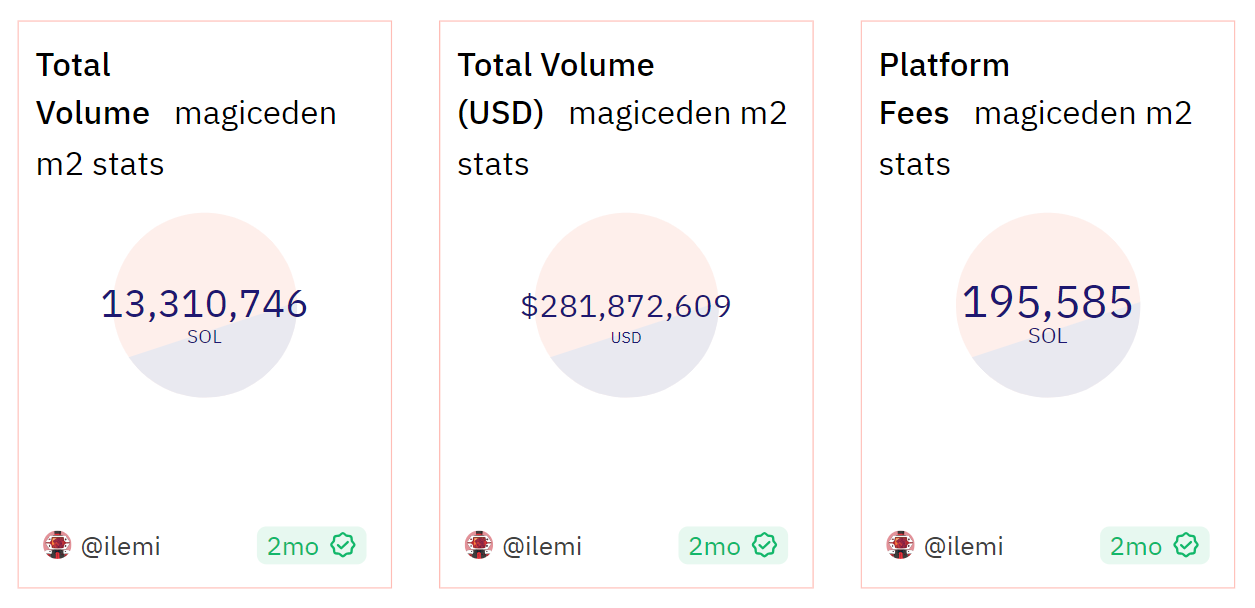Viewport: 1255px width, 608px height.
Task: Click the 2mo badge on Total Volume card
Action: (312, 545)
